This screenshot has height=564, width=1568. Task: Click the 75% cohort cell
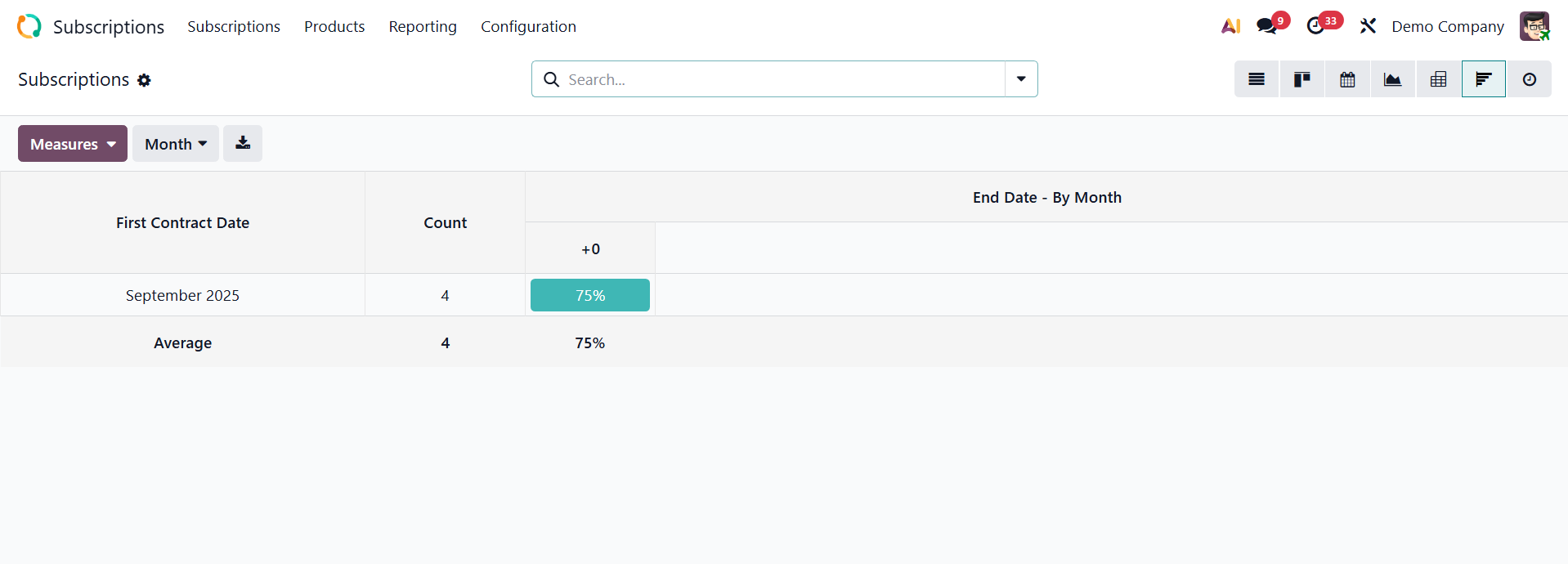point(589,295)
